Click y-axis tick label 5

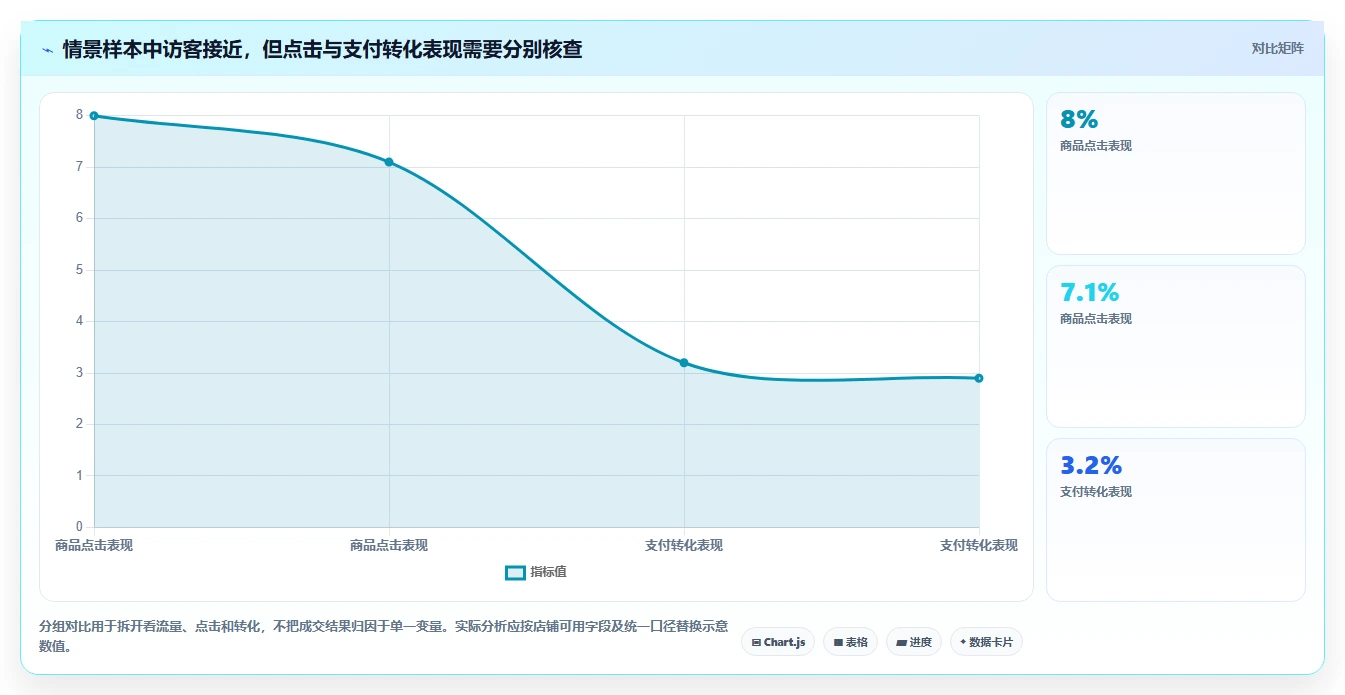click(x=79, y=270)
